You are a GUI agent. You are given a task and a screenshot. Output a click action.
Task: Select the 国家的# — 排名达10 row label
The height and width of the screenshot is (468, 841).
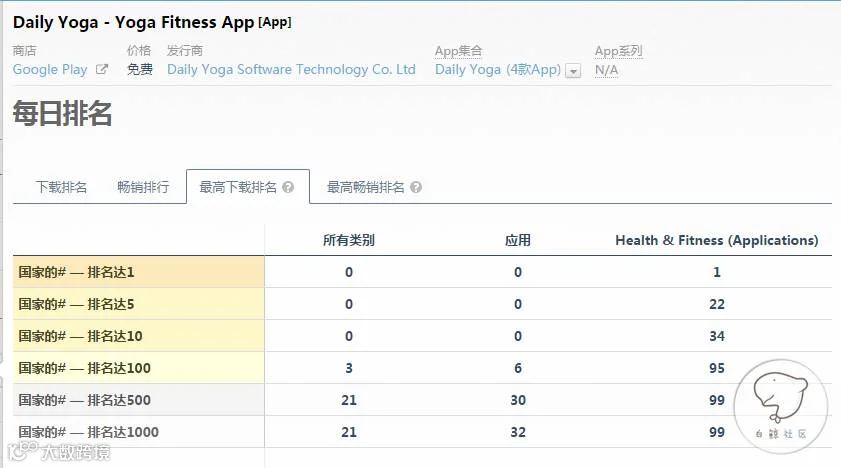coord(80,337)
